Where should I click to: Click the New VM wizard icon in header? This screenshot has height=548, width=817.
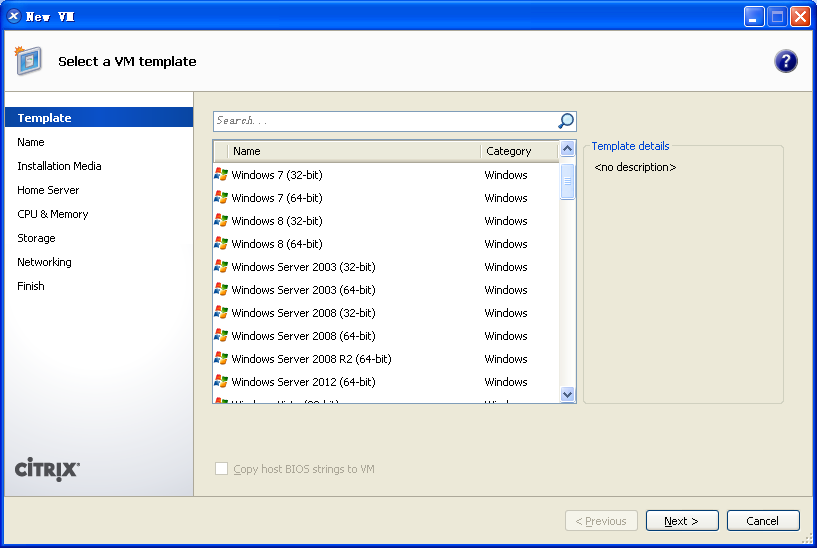click(x=28, y=60)
